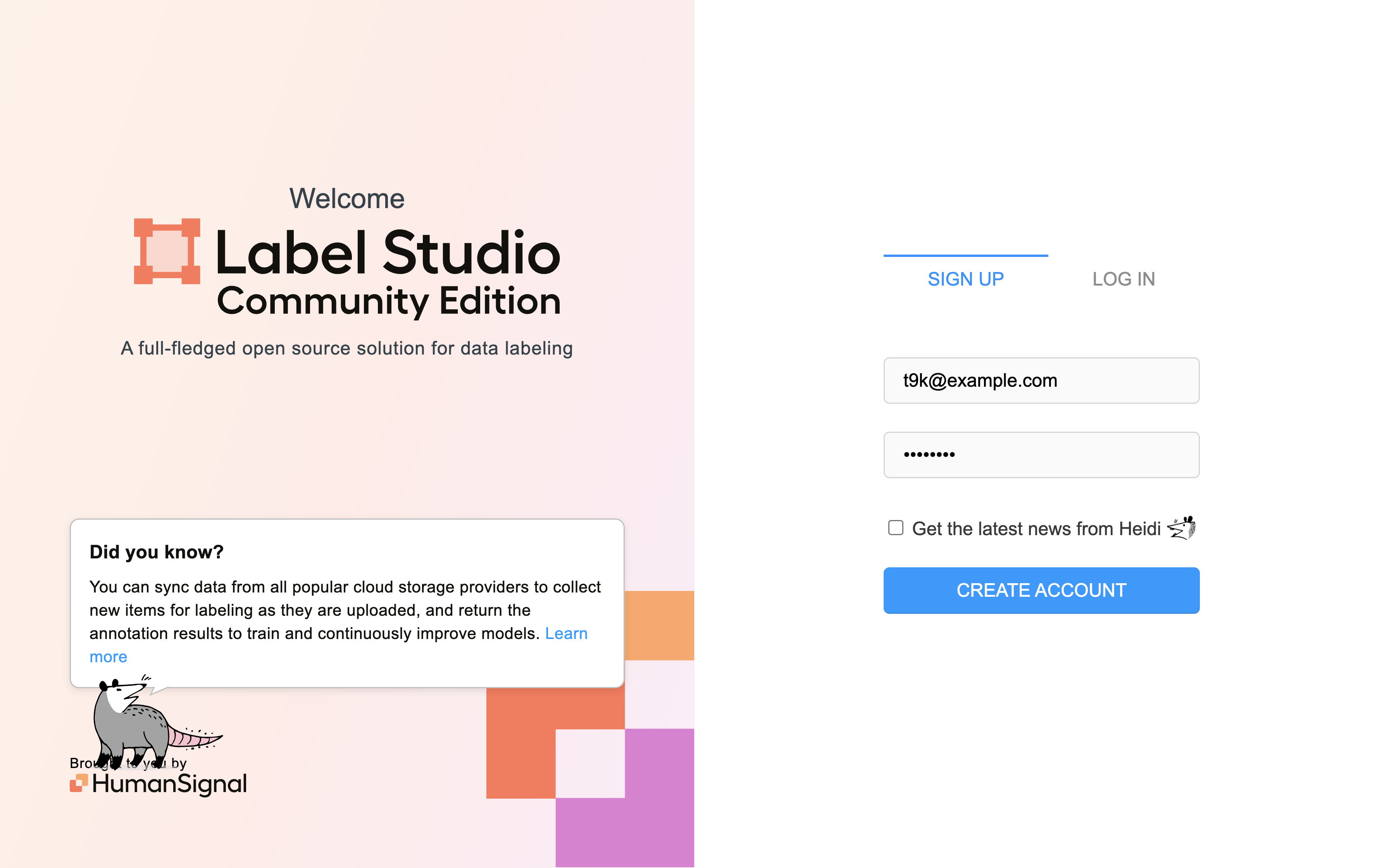1389x868 pixels.
Task: Click the 'Did you know?' heading
Action: 156,552
